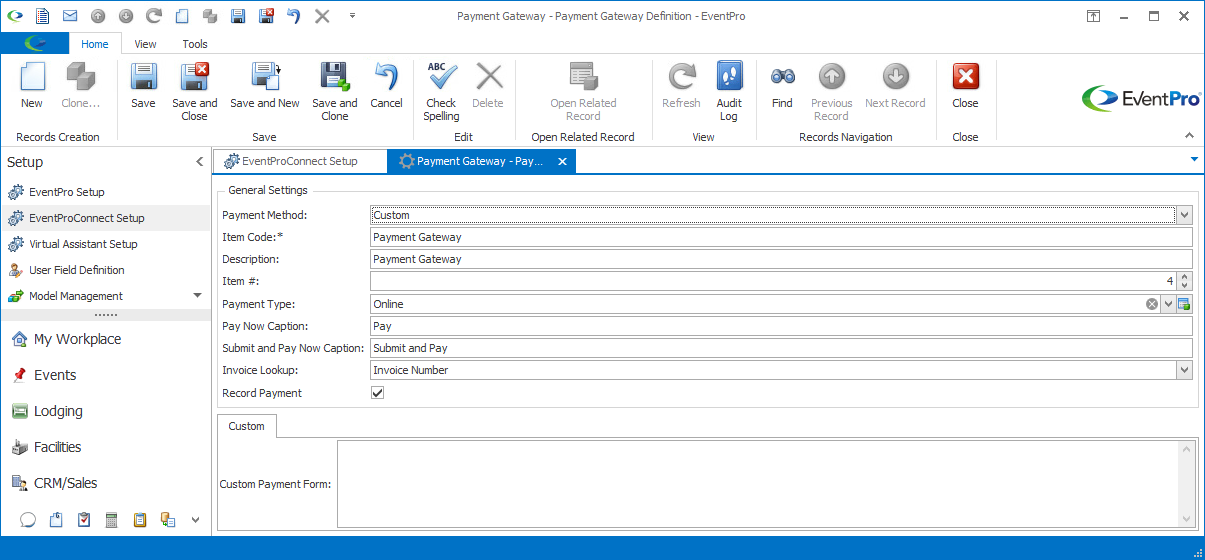Expand more navigation footer buttons chevron
This screenshot has height=560, width=1205.
(195, 520)
